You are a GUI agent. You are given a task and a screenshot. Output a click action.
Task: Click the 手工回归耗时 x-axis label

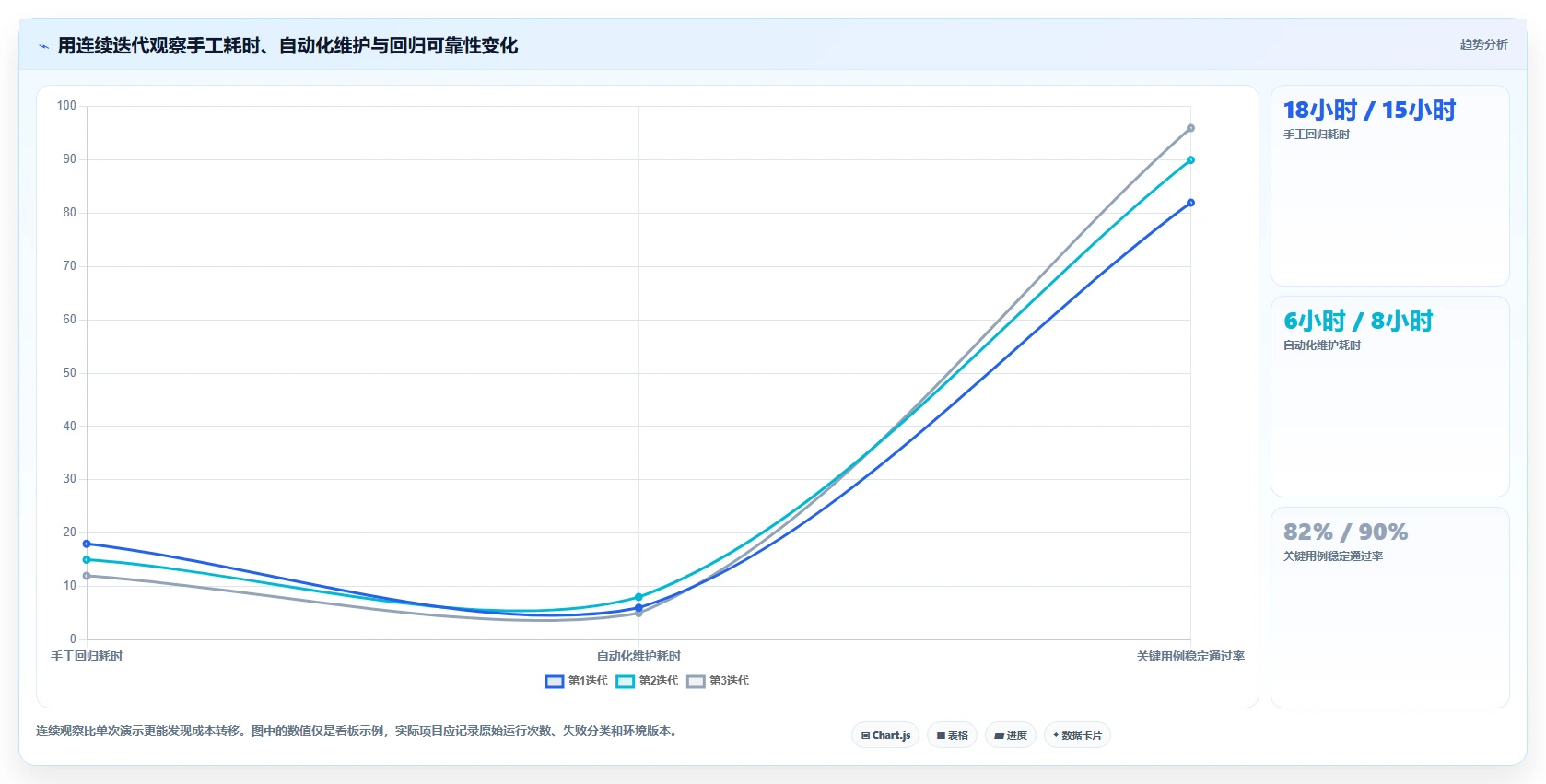click(87, 656)
